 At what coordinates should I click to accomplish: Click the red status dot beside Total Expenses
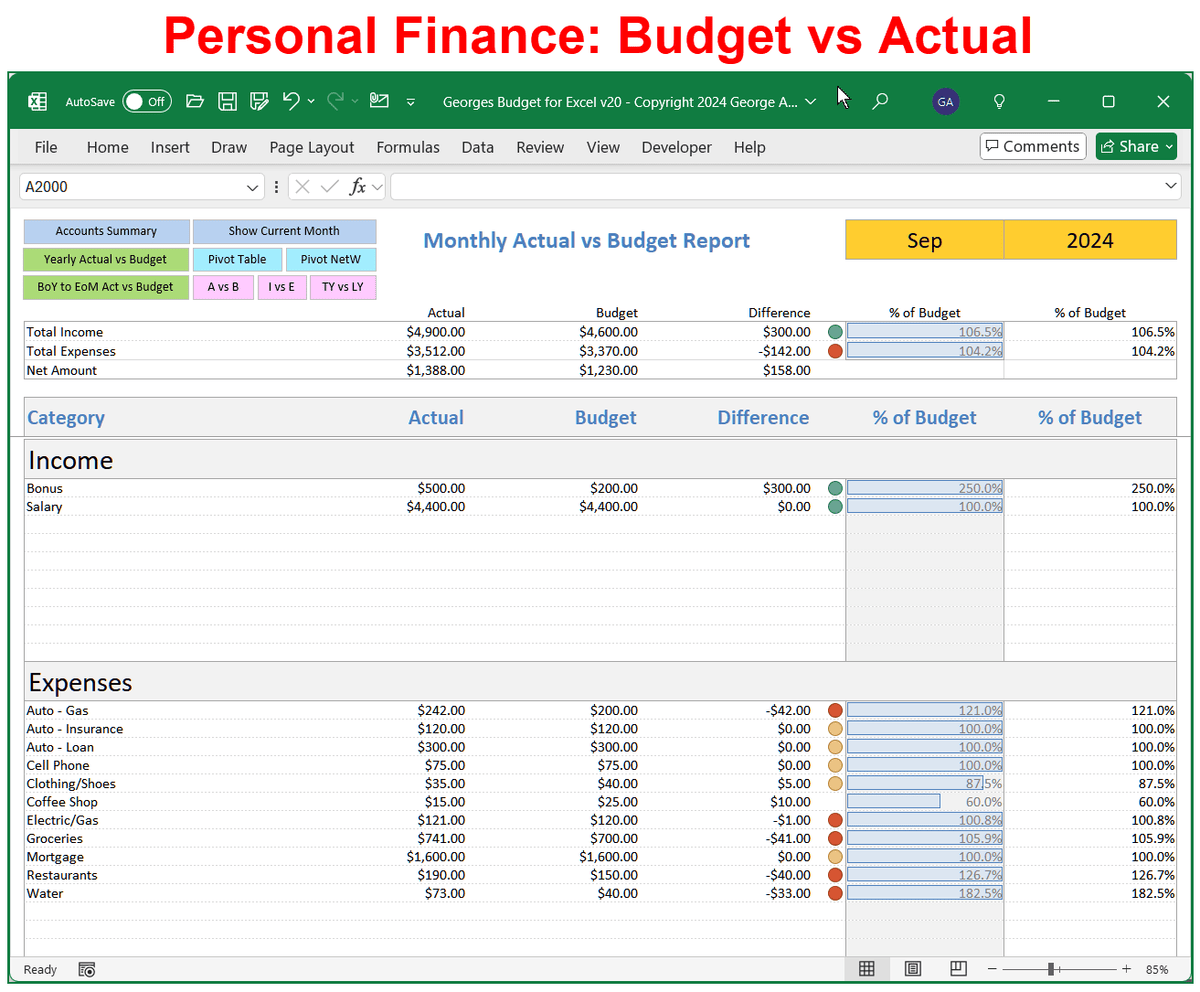pyautogui.click(x=836, y=351)
